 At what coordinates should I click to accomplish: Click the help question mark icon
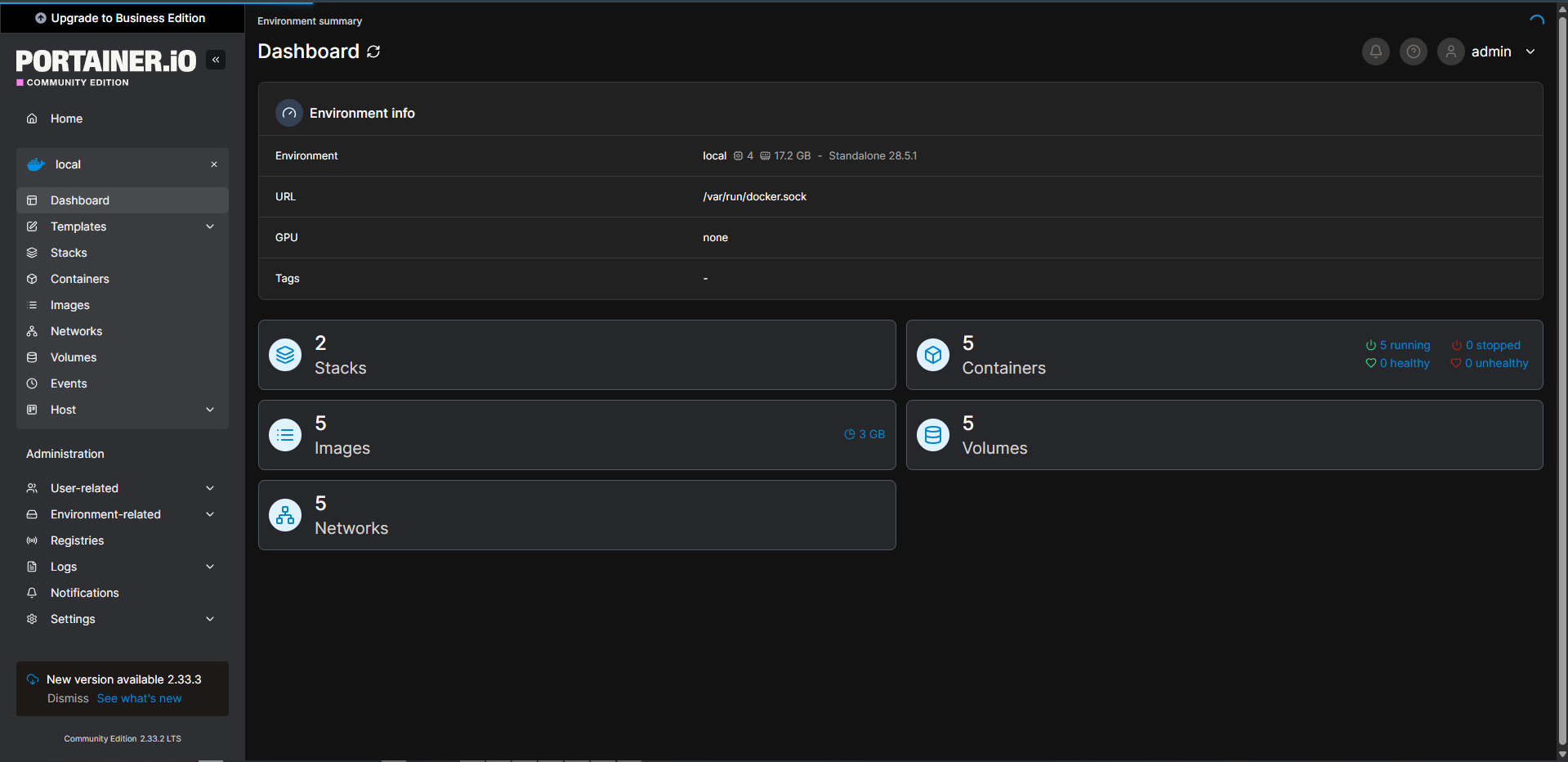tap(1413, 52)
